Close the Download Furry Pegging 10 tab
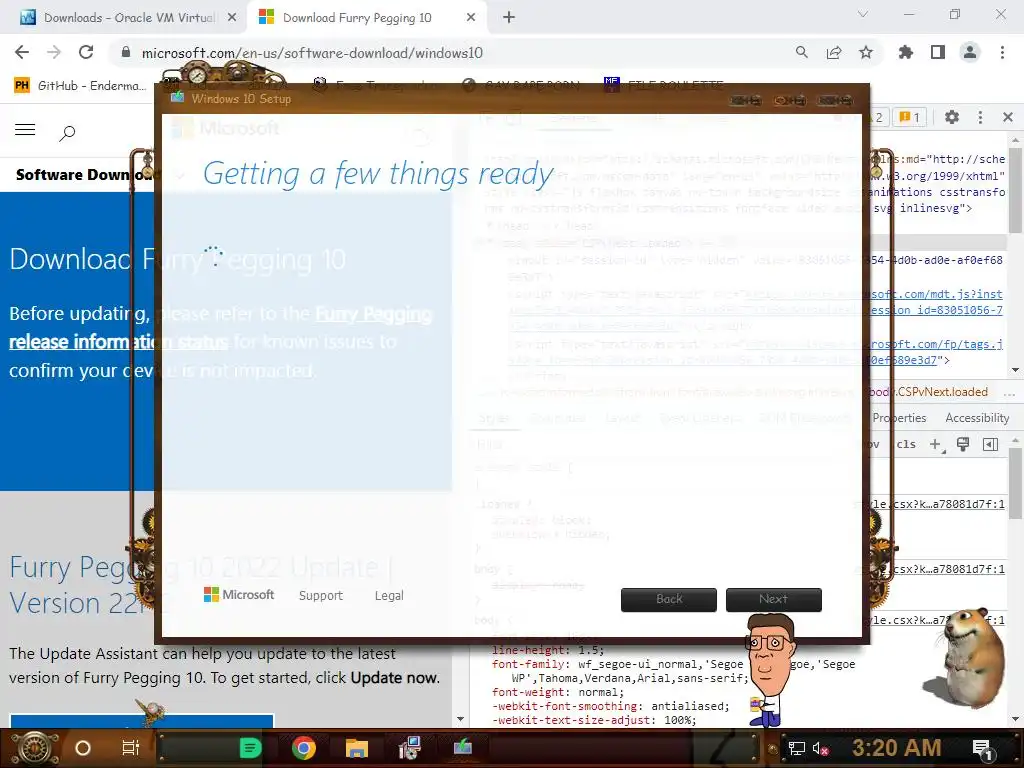 click(471, 18)
